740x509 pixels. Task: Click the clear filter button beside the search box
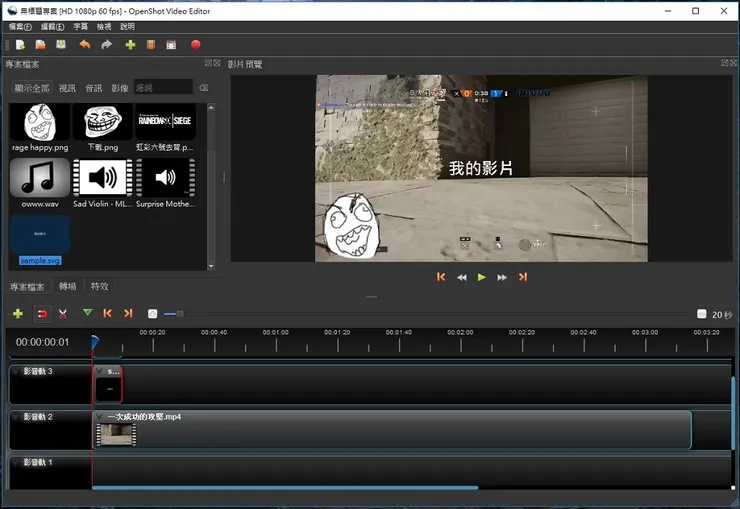click(x=203, y=88)
